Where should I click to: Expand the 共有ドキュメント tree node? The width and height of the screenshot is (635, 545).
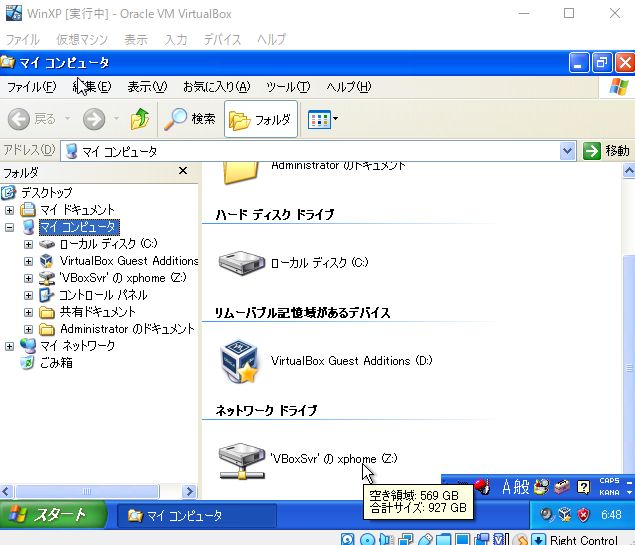(x=28, y=312)
